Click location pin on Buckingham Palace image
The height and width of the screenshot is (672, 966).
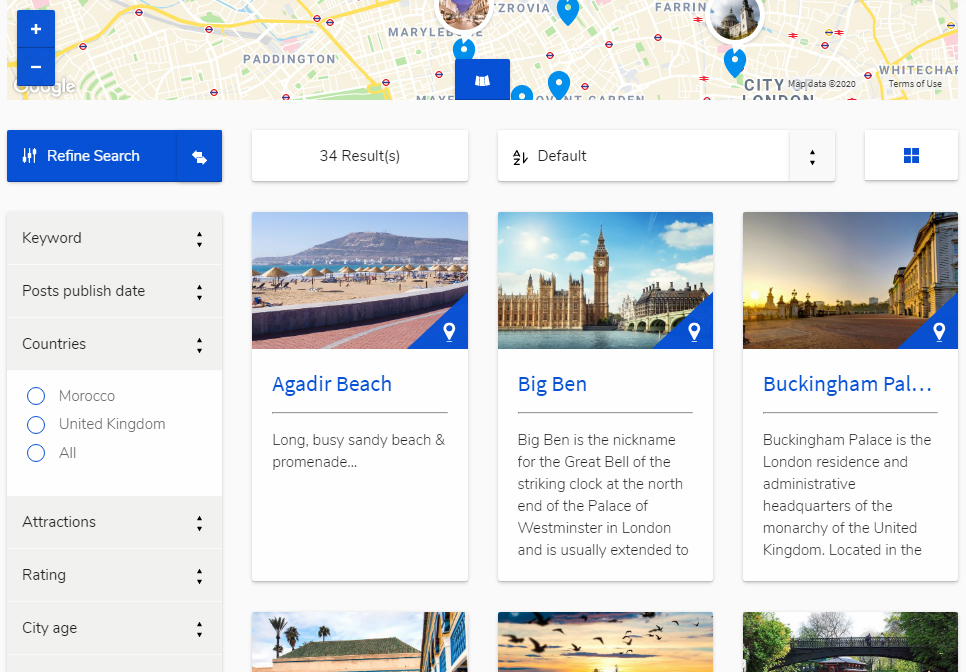(x=939, y=332)
